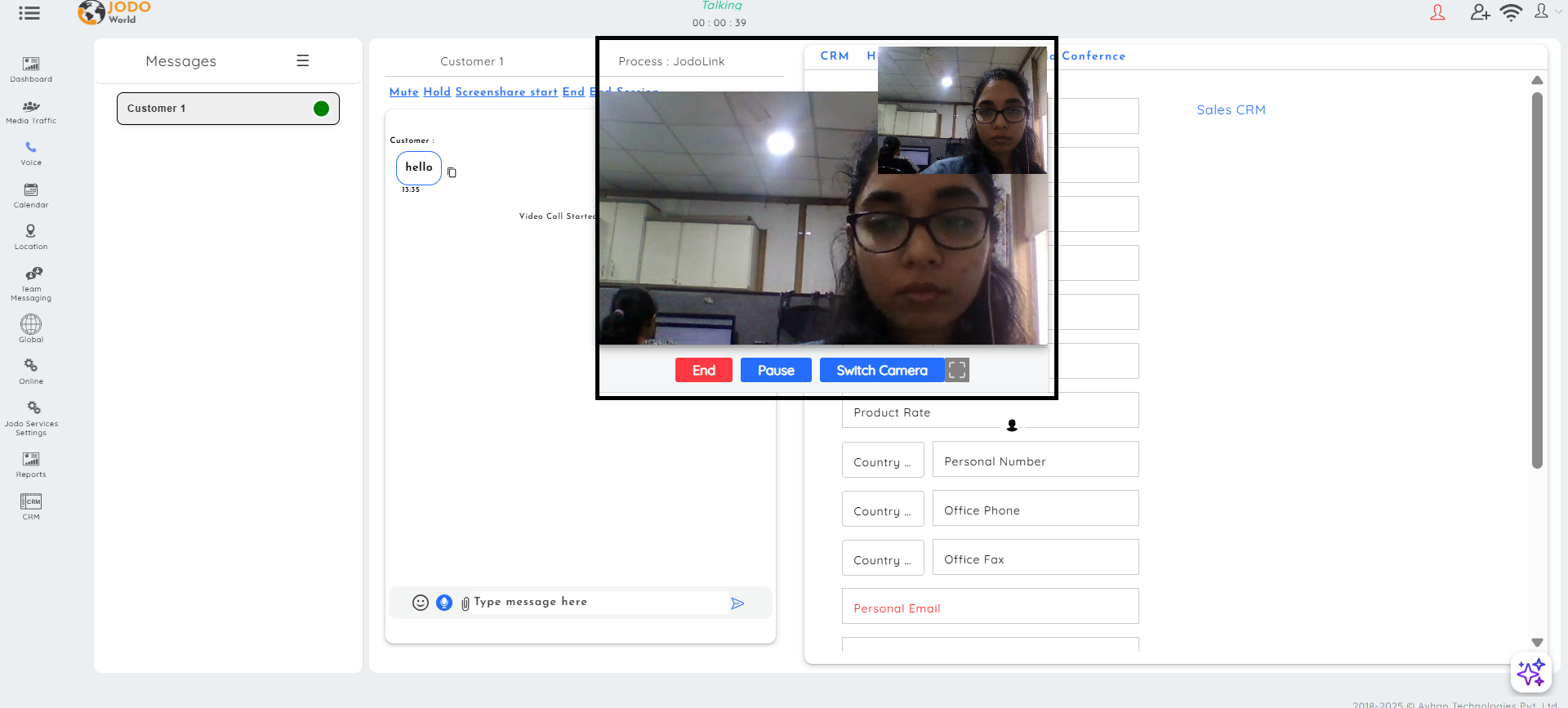The height and width of the screenshot is (708, 1568).
Task: Click the Switch Camera button
Action: pos(882,370)
